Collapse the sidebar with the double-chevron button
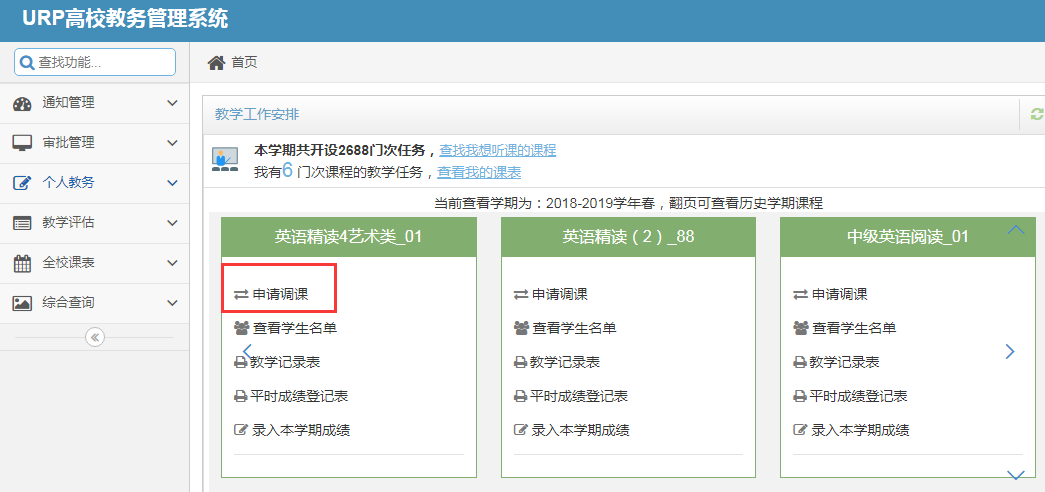The width and height of the screenshot is (1045, 492). [x=95, y=337]
